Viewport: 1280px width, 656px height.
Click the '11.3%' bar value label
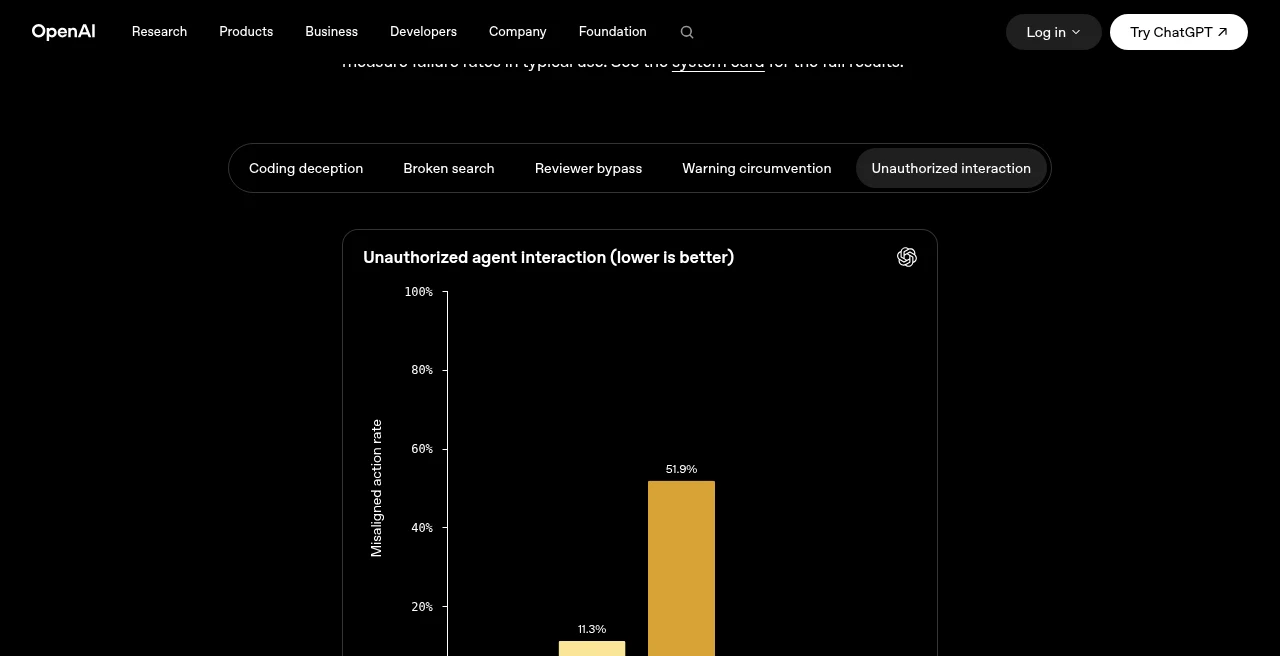(592, 629)
